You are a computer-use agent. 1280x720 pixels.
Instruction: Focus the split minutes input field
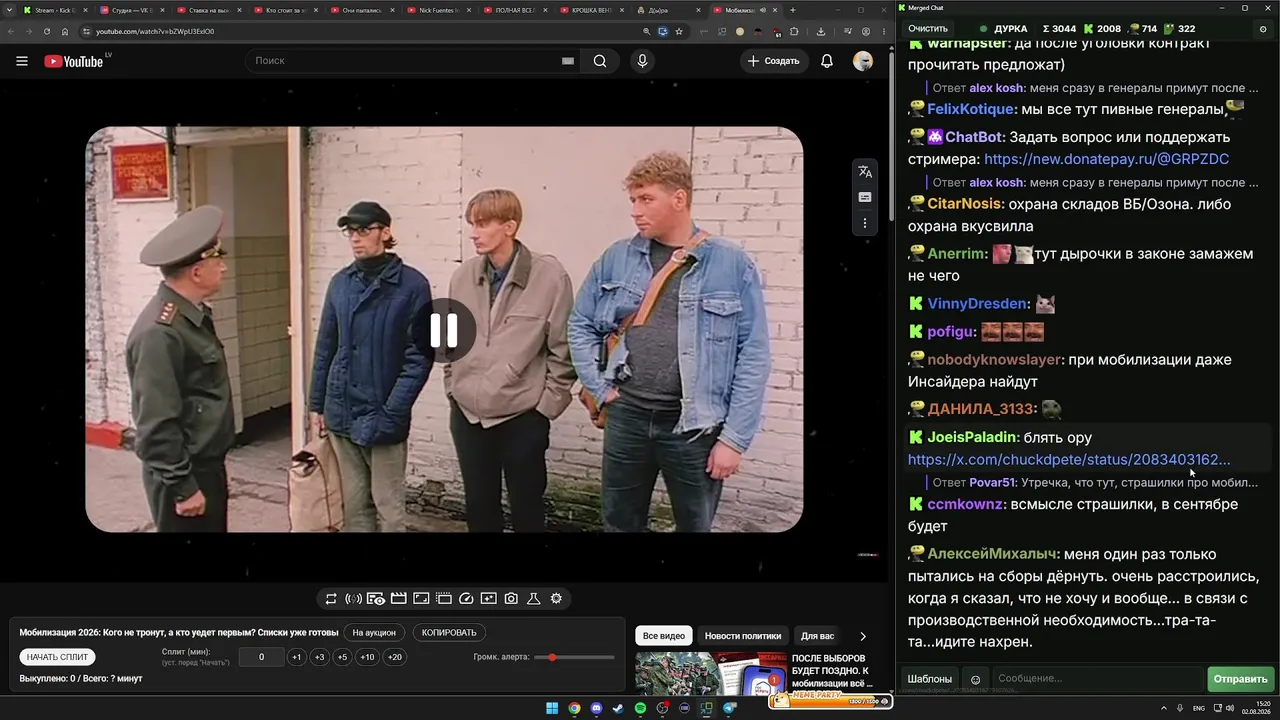(262, 657)
